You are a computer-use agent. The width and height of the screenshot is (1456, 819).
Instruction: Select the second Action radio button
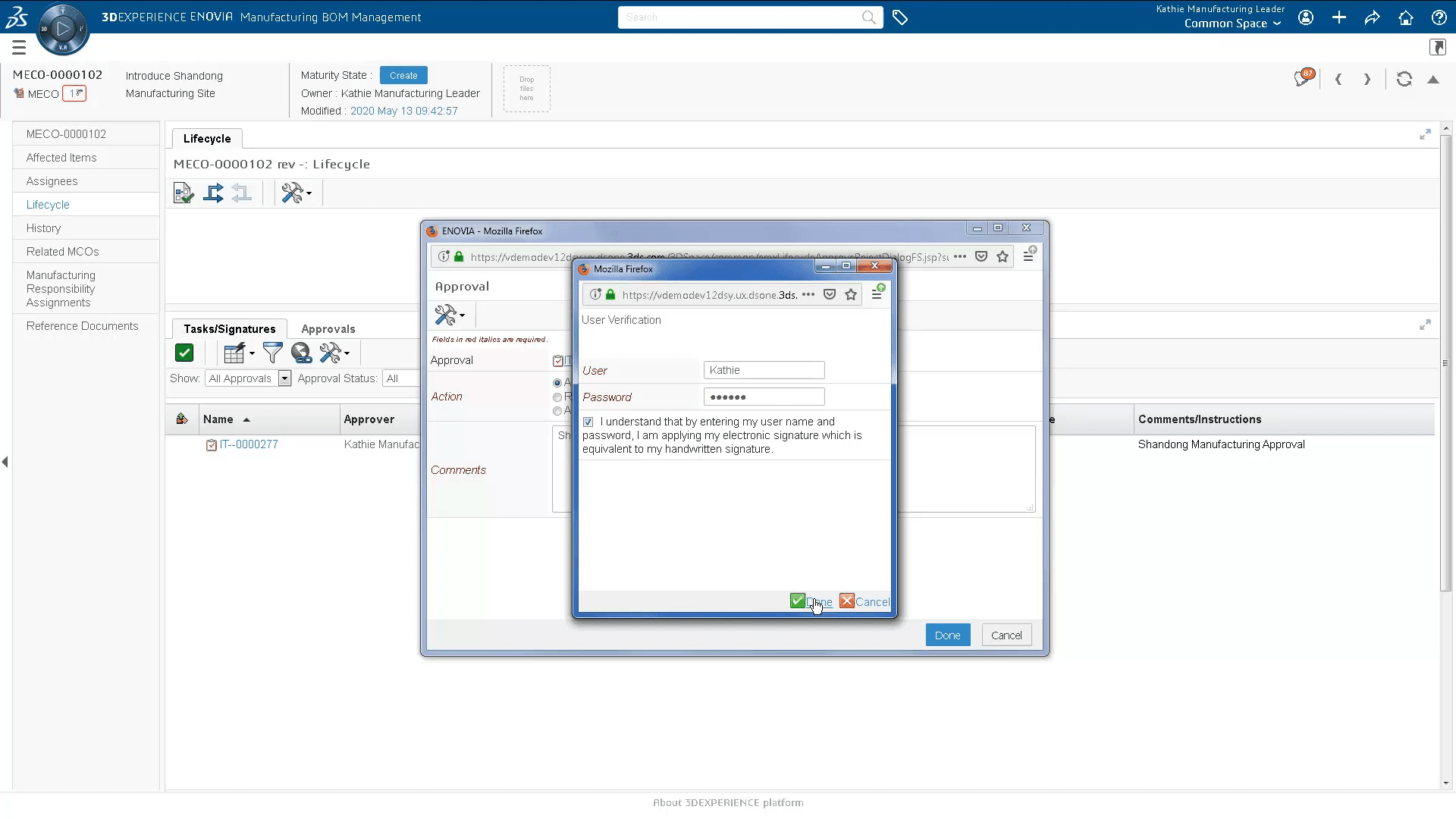click(557, 397)
